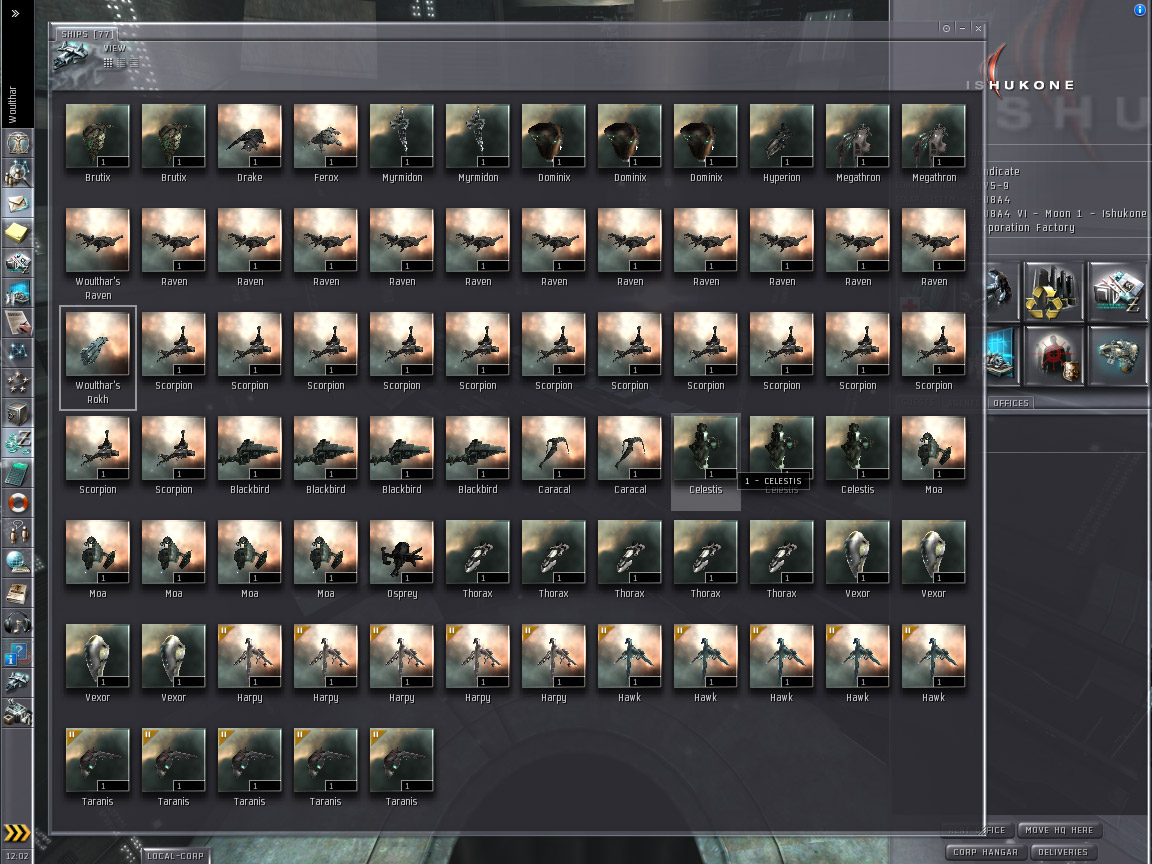Open the in-game Browser globe icon

[17, 564]
